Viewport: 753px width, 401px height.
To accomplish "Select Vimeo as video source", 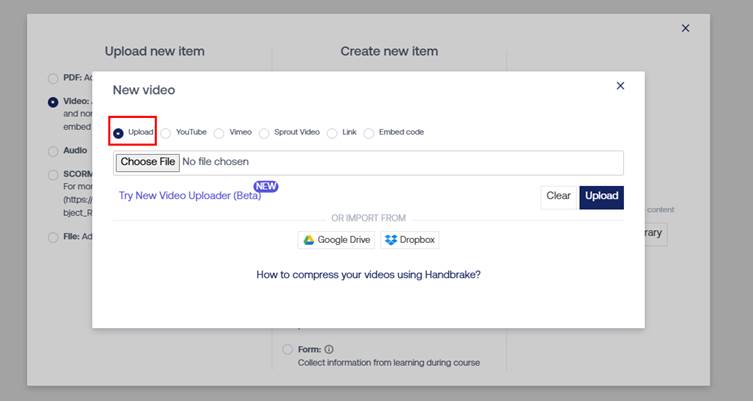I will coord(219,132).
